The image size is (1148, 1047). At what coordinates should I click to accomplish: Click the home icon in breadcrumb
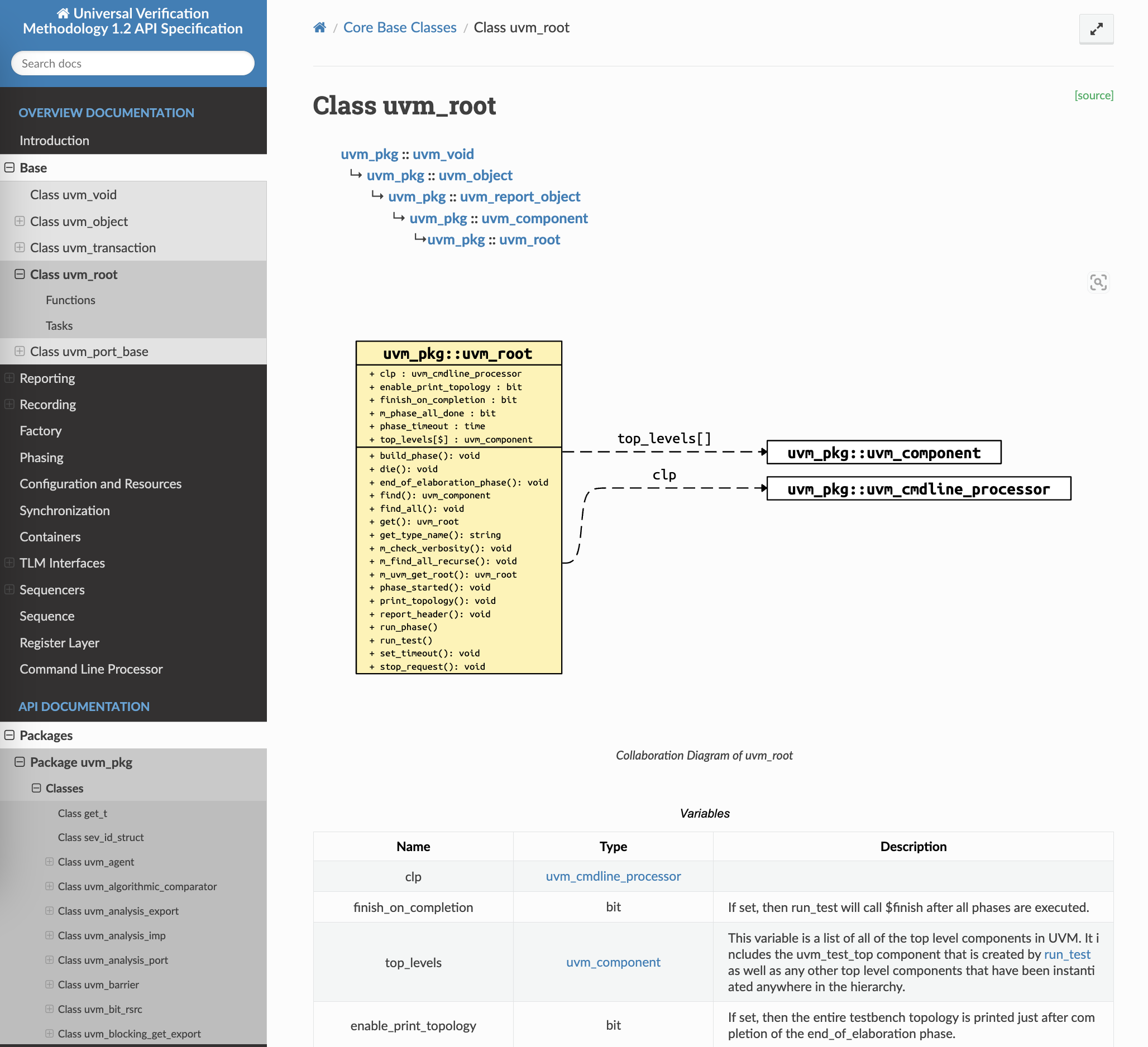(x=319, y=27)
